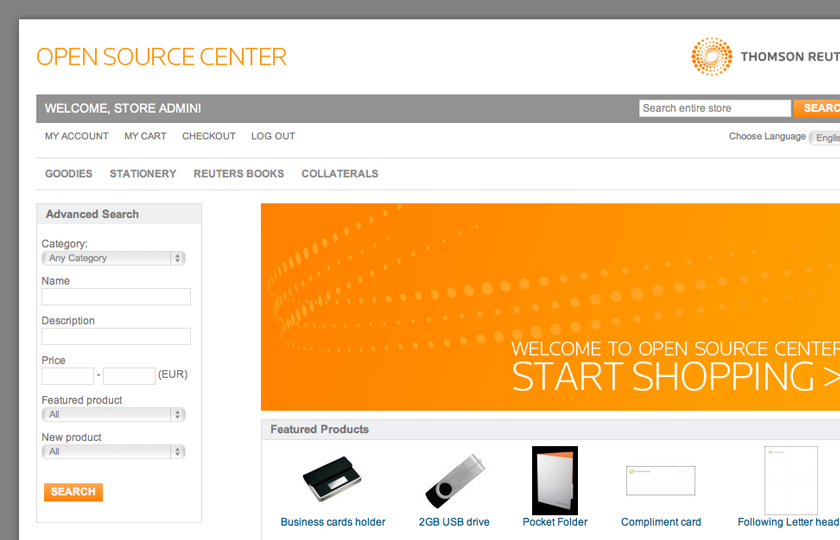Click the Compliment card product link

pyautogui.click(x=661, y=522)
